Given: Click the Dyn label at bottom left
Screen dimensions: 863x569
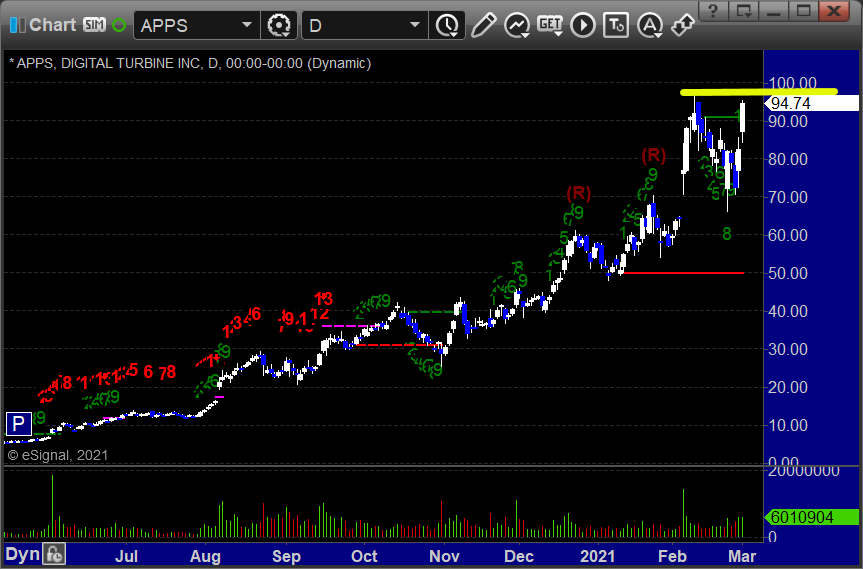Looking at the screenshot, I should coord(23,554).
